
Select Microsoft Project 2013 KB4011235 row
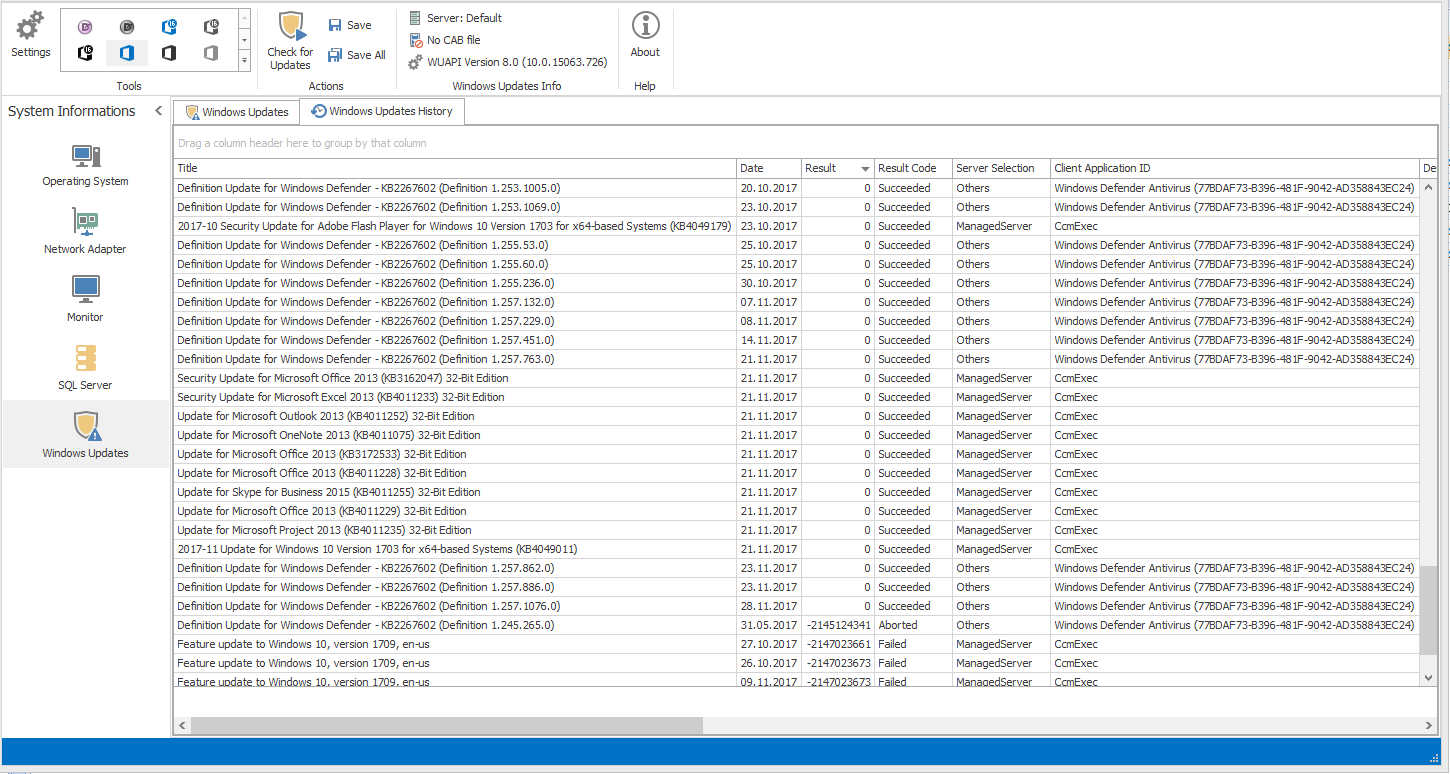[797, 530]
